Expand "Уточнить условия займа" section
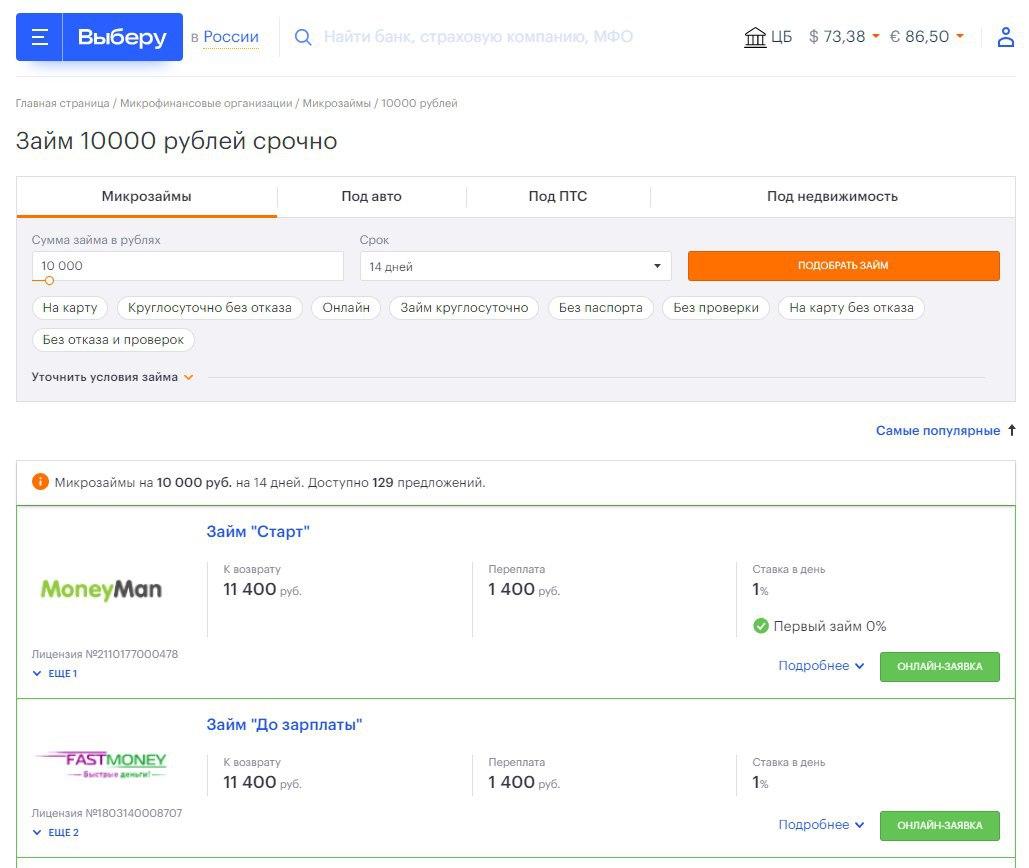The image size is (1029, 868). tap(112, 377)
